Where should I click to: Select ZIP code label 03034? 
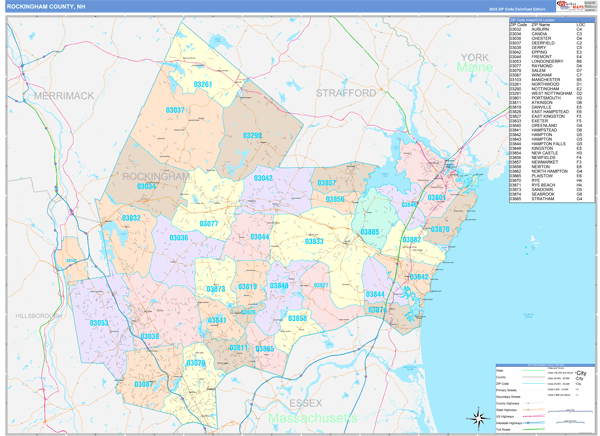pyautogui.click(x=146, y=186)
